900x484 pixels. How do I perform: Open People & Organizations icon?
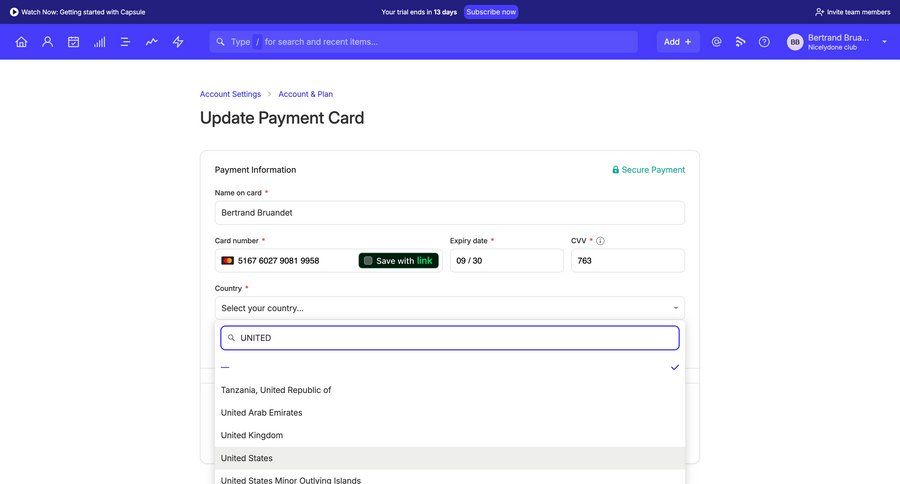[x=47, y=42]
